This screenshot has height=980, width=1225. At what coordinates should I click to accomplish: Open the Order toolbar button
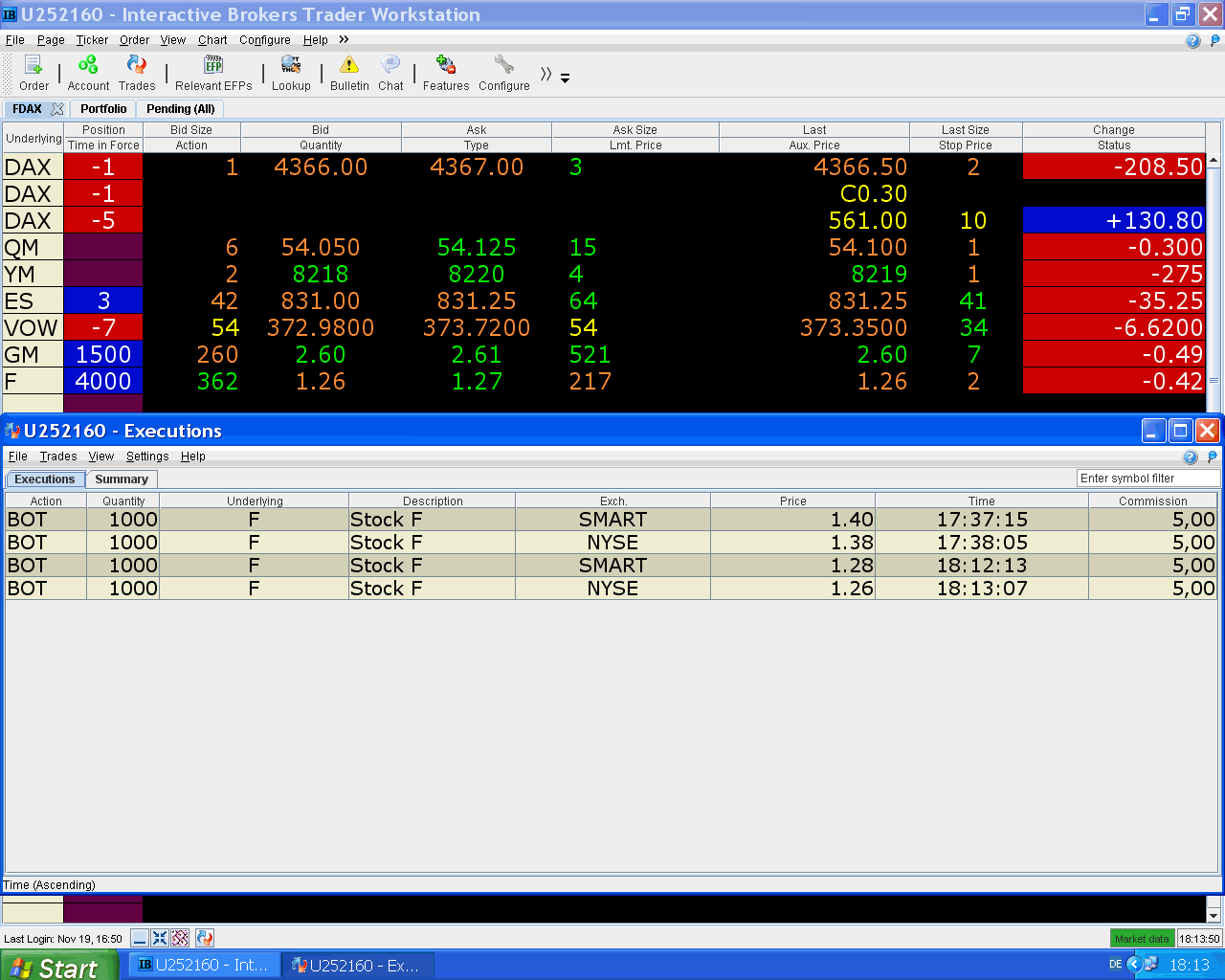point(33,73)
